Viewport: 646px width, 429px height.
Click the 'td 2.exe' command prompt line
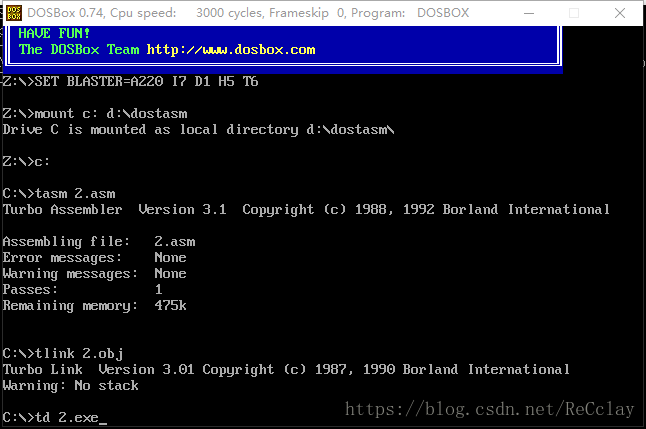point(55,417)
